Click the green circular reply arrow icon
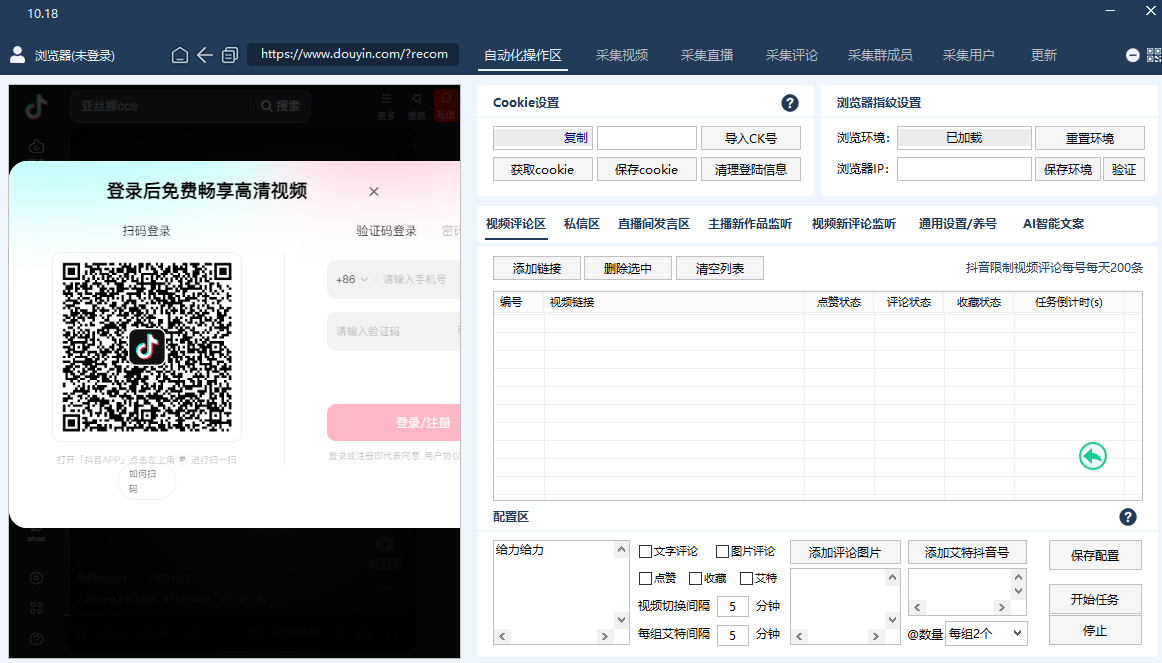The height and width of the screenshot is (663, 1162). 1092,456
